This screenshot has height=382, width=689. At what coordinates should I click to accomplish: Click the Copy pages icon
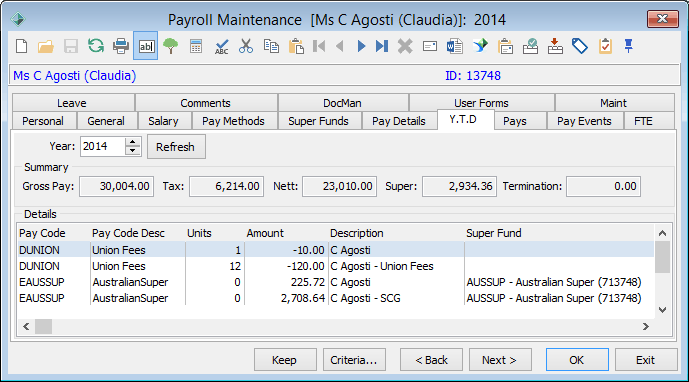click(271, 46)
